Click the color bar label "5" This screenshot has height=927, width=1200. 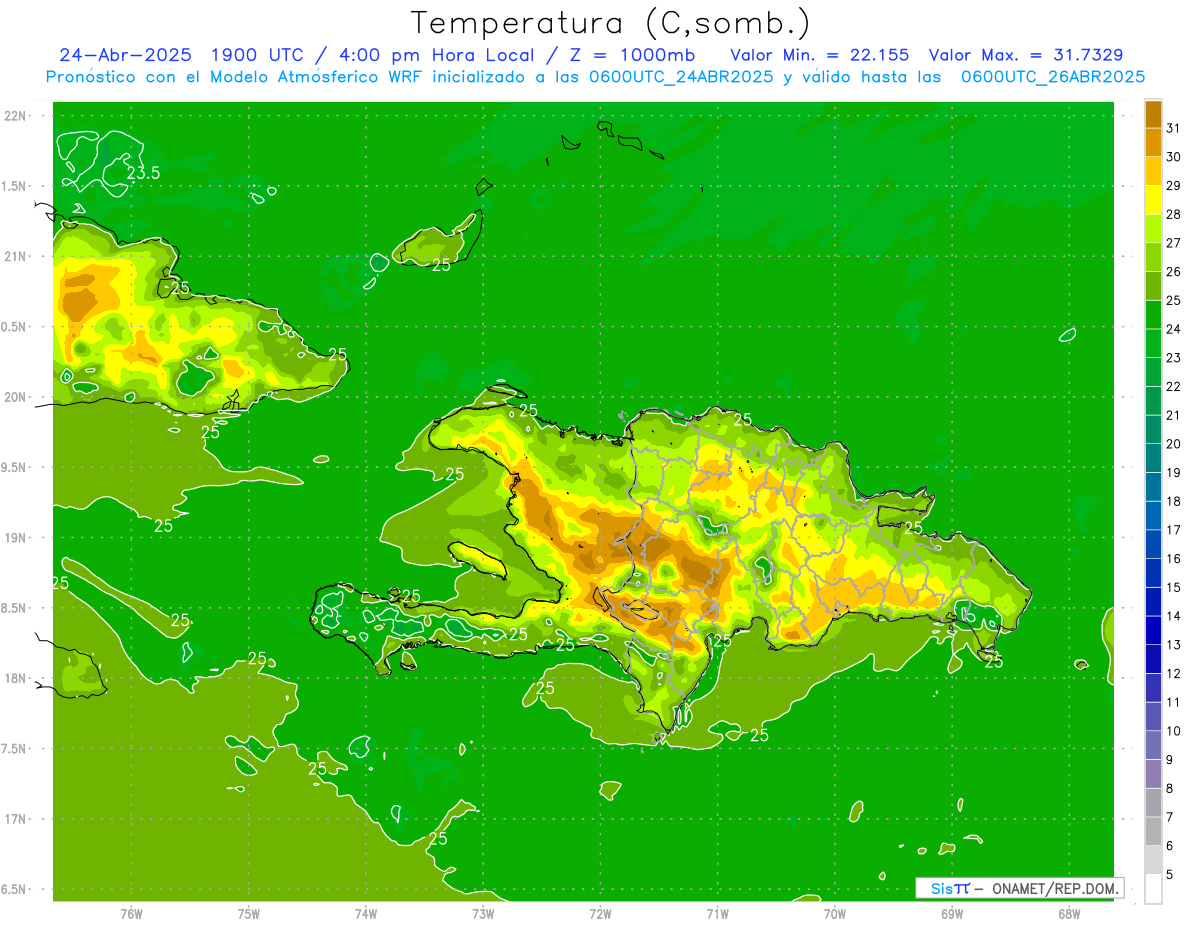(x=1170, y=875)
